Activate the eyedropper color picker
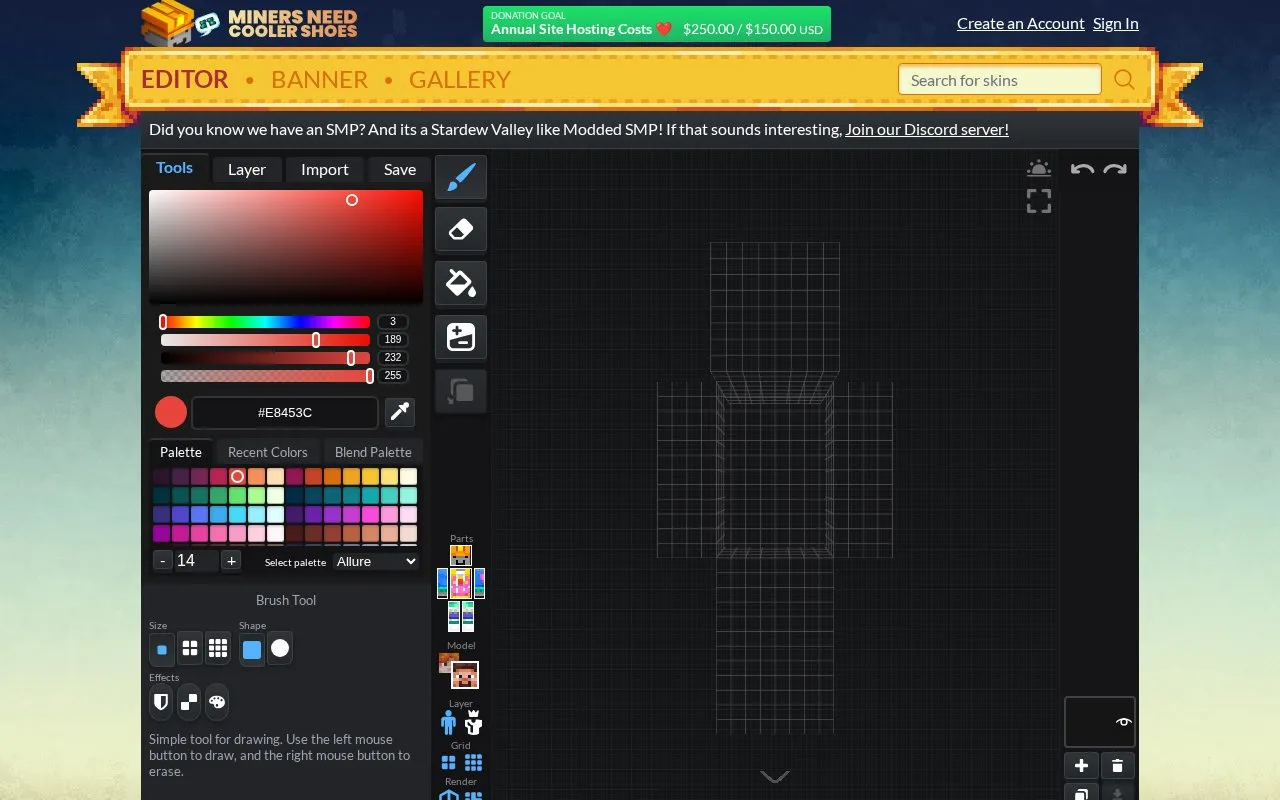The image size is (1280, 800). (400, 412)
